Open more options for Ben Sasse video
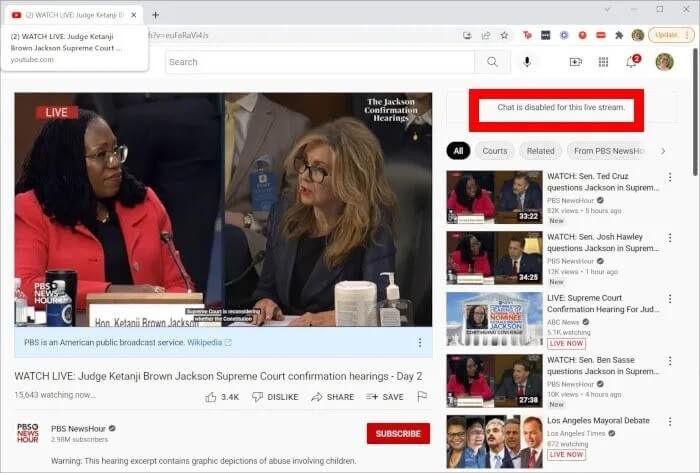Viewport: 700px width, 473px height. click(670, 361)
